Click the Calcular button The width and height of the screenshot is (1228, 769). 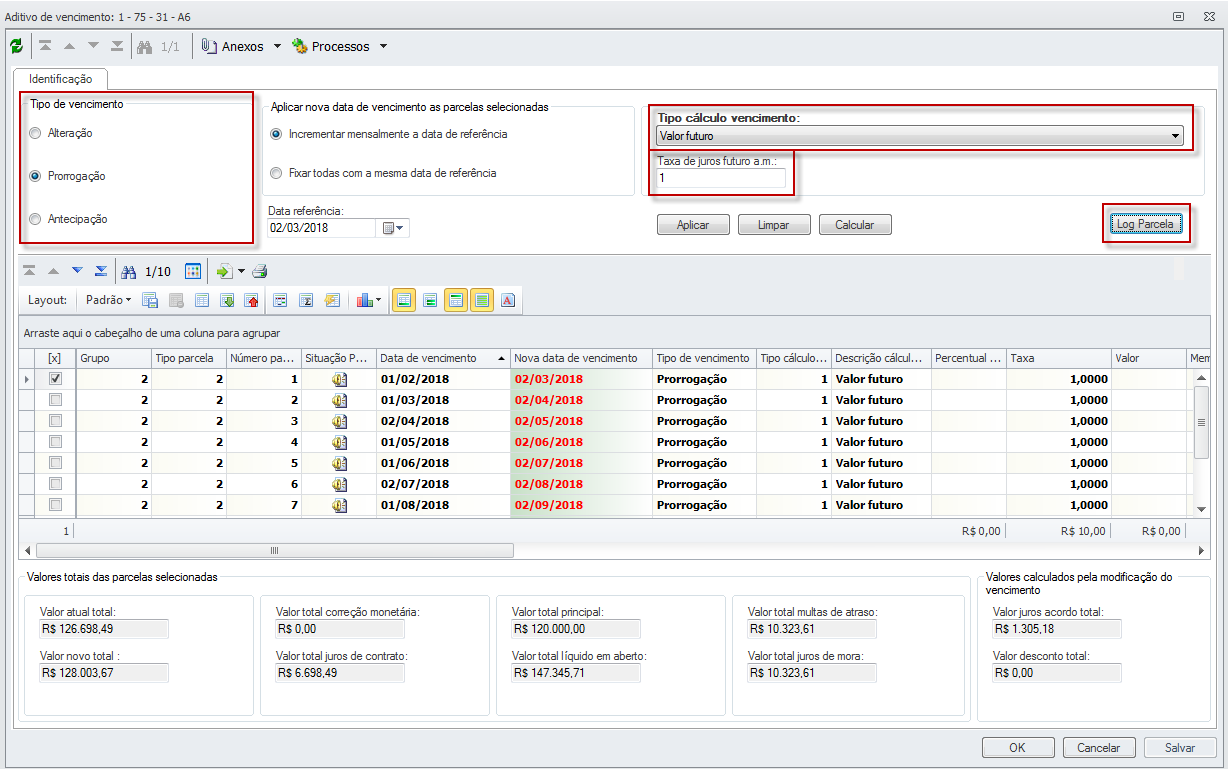[855, 225]
